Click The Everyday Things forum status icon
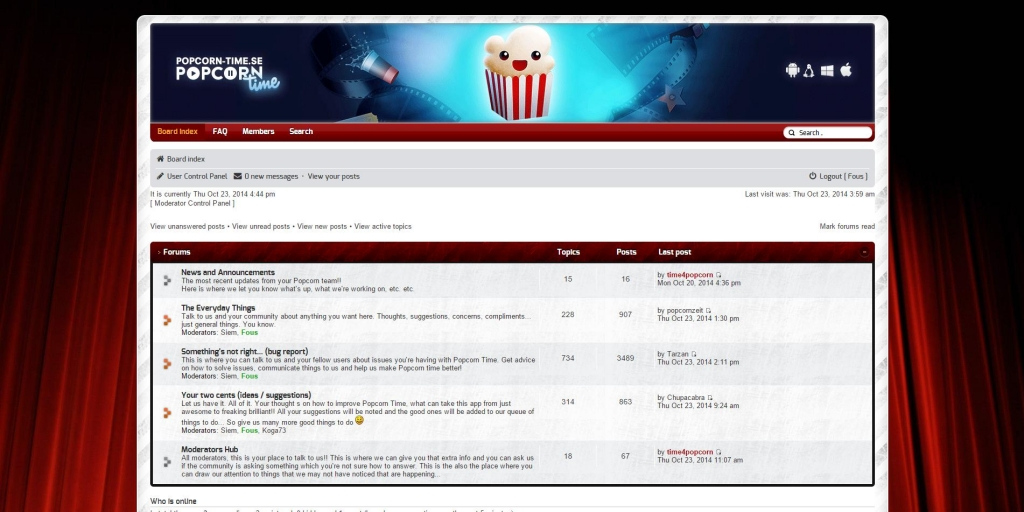The height and width of the screenshot is (512, 1024). click(167, 320)
